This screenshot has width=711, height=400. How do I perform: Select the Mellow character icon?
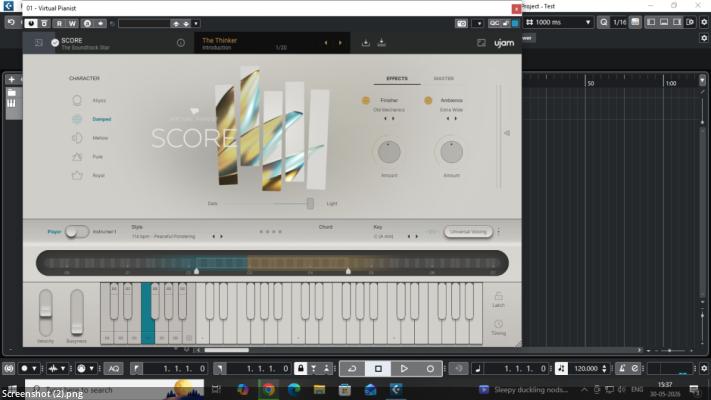77,138
